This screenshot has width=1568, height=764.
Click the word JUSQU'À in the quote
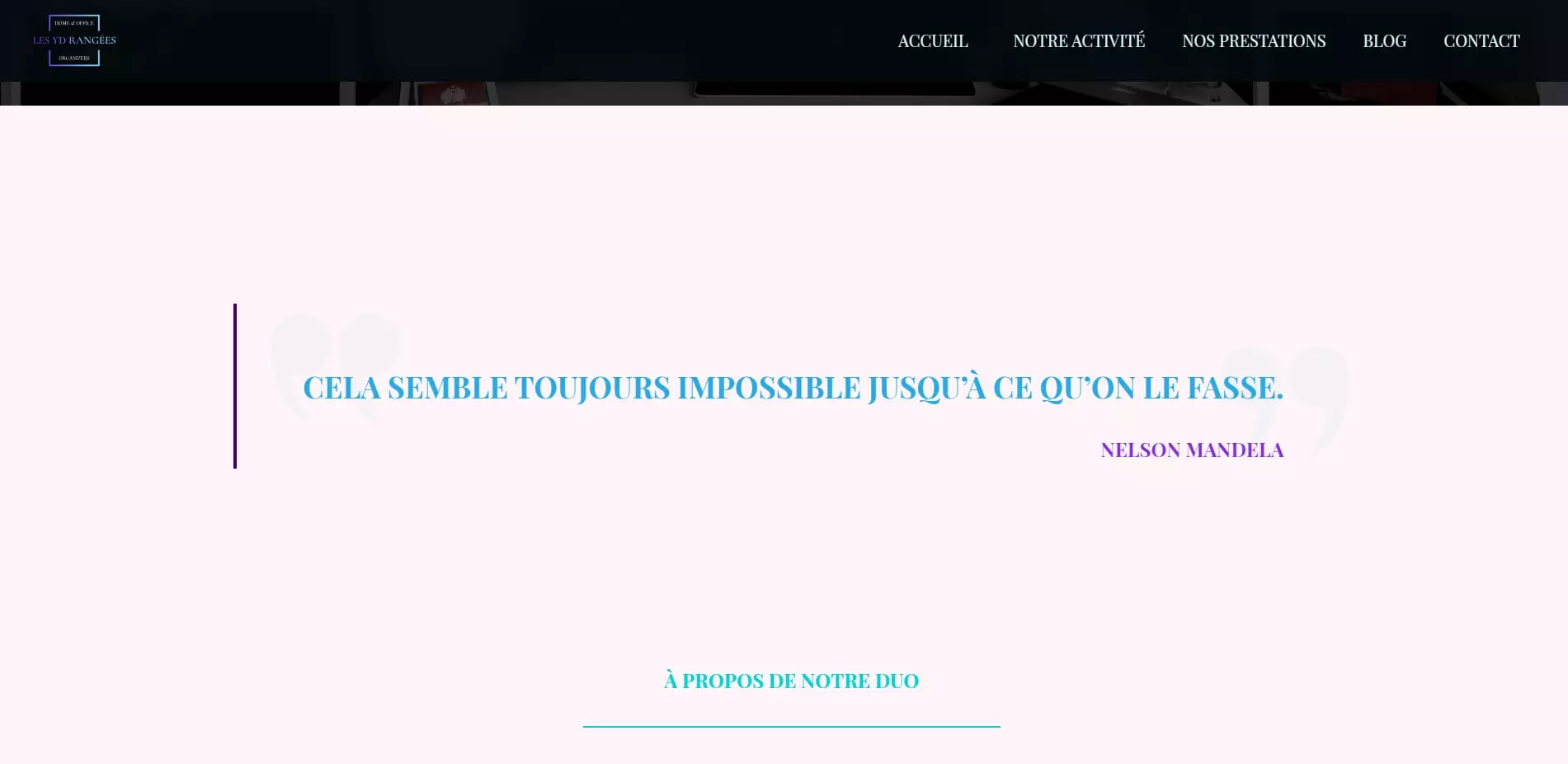[x=926, y=389]
